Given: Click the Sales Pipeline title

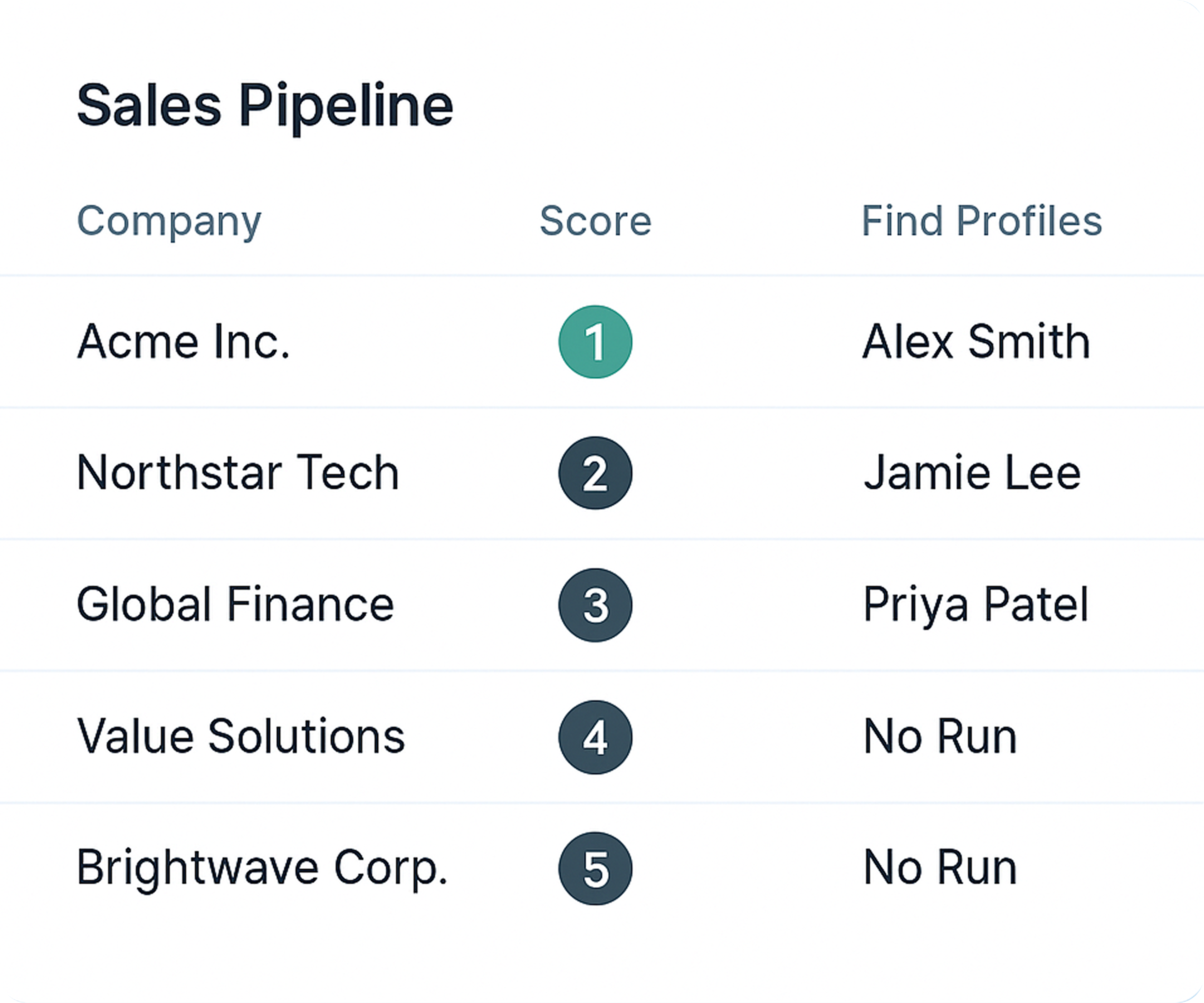Looking at the screenshot, I should coord(265,107).
